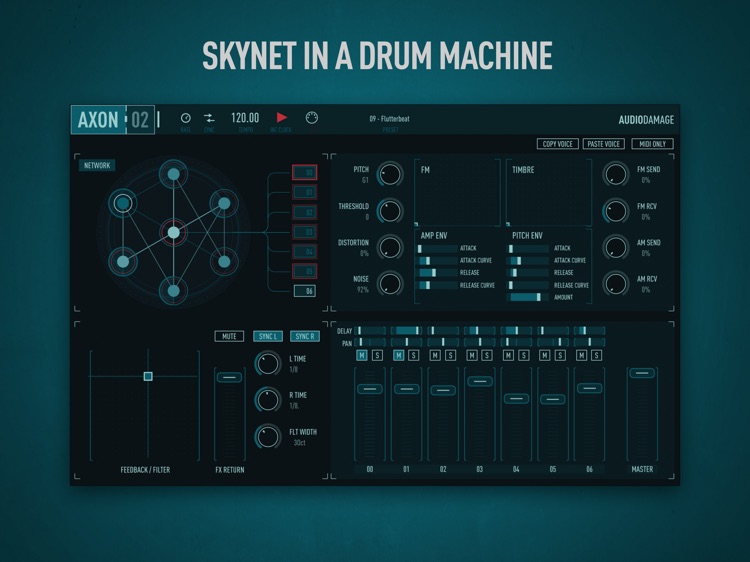Select the center network node
The image size is (750, 562).
point(173,232)
